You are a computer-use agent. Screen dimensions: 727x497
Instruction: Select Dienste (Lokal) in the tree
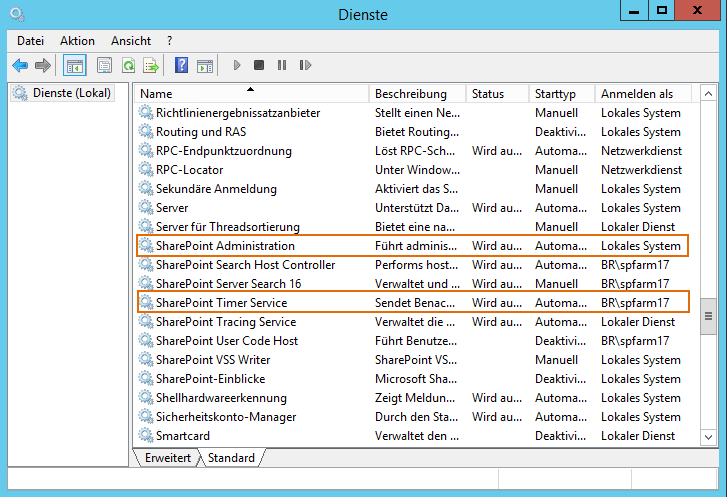[63, 93]
